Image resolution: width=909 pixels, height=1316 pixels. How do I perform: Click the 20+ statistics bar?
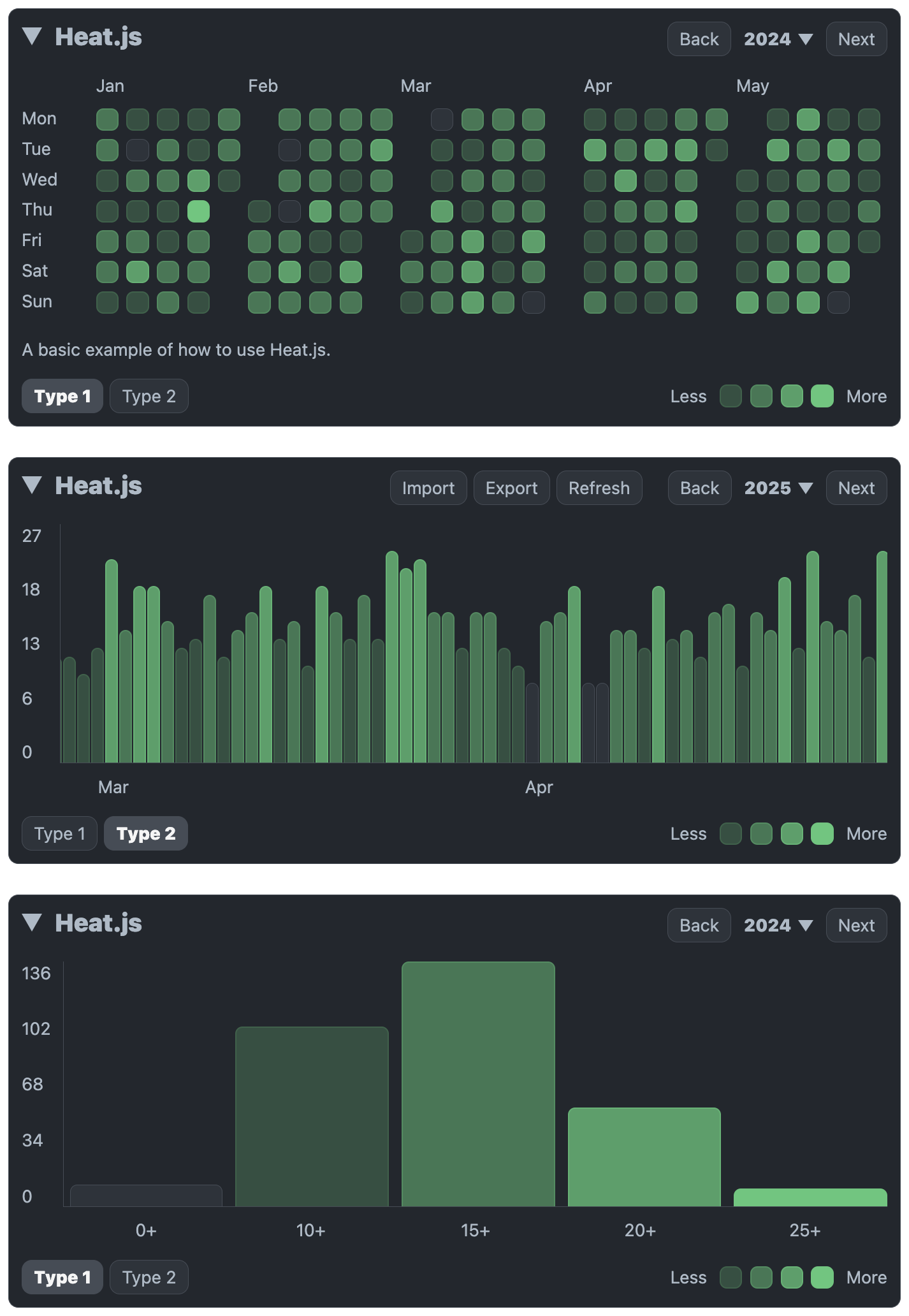coord(644,1157)
